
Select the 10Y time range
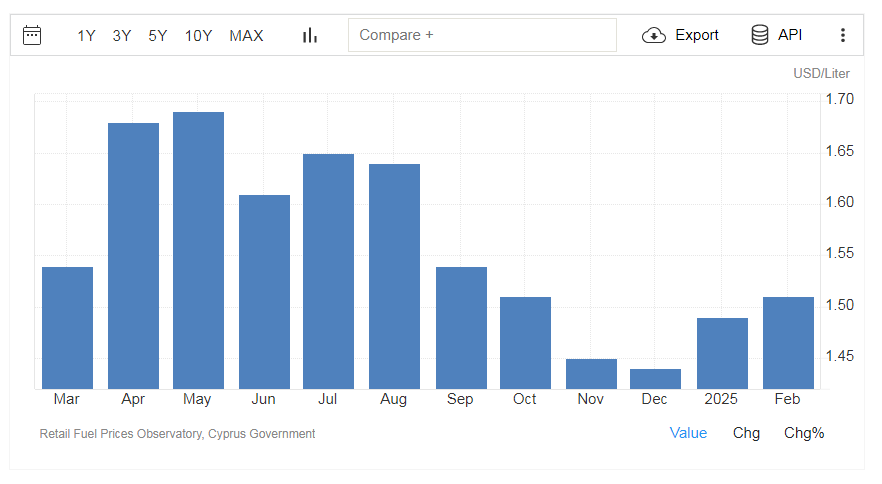(198, 36)
